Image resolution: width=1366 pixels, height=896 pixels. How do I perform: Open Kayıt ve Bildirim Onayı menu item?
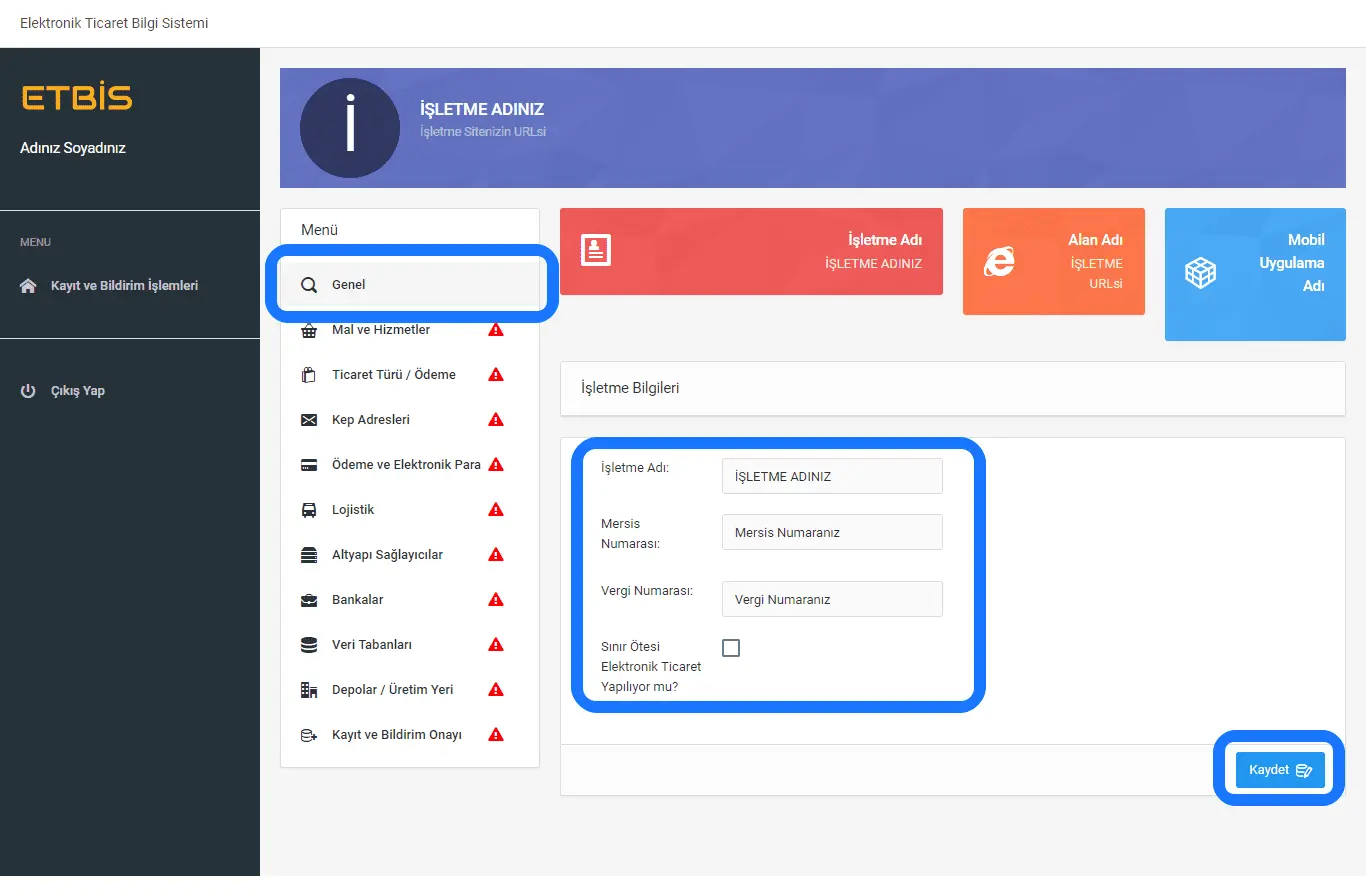coord(396,735)
